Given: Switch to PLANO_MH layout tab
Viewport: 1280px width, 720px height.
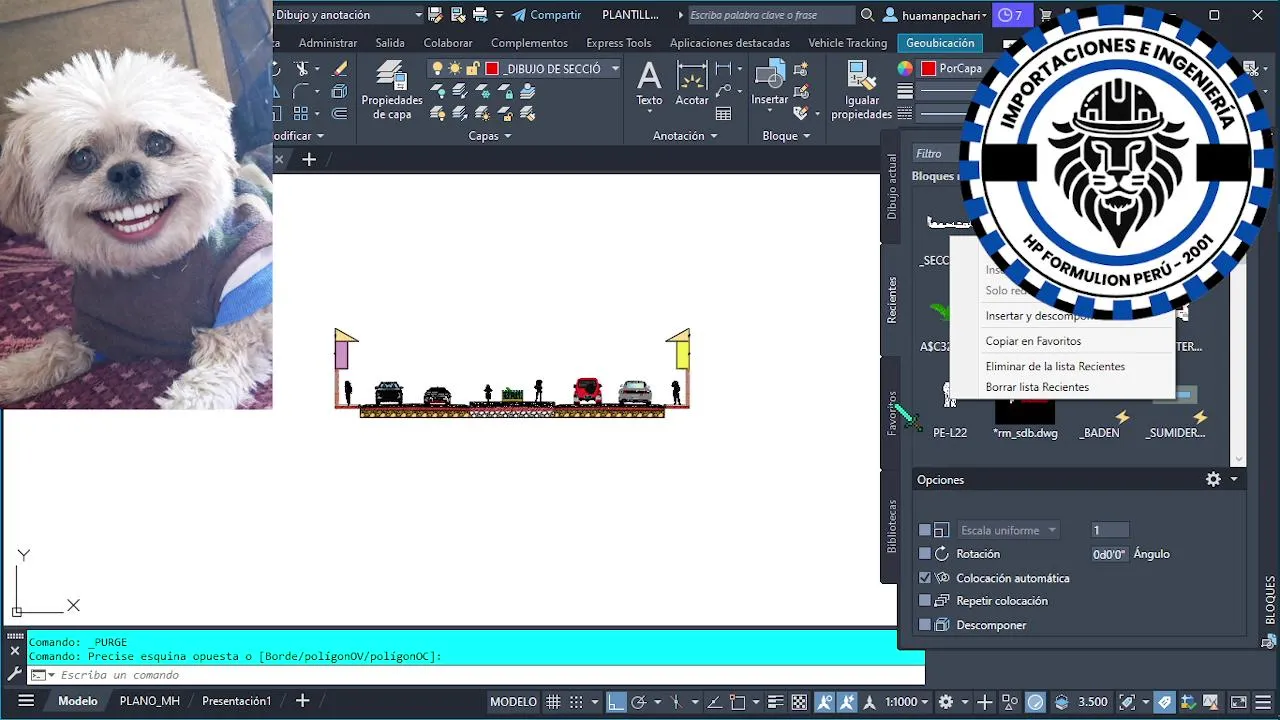Looking at the screenshot, I should point(150,701).
